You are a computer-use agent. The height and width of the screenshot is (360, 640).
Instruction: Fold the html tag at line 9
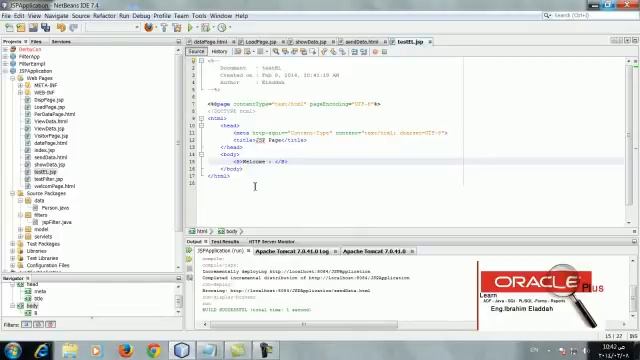point(201,118)
